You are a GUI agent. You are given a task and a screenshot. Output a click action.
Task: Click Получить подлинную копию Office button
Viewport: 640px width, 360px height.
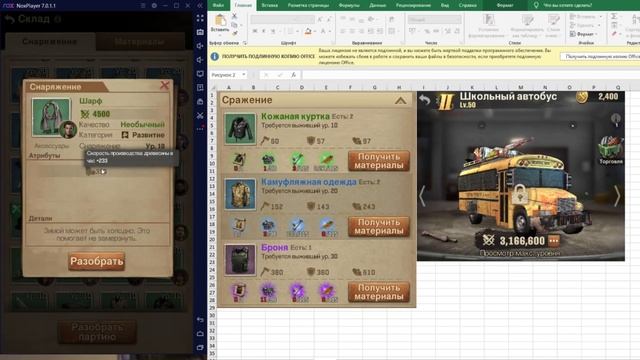[600, 56]
